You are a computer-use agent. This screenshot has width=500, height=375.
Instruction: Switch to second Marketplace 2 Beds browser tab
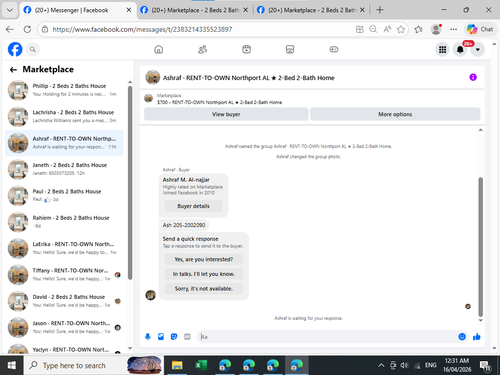click(x=195, y=10)
